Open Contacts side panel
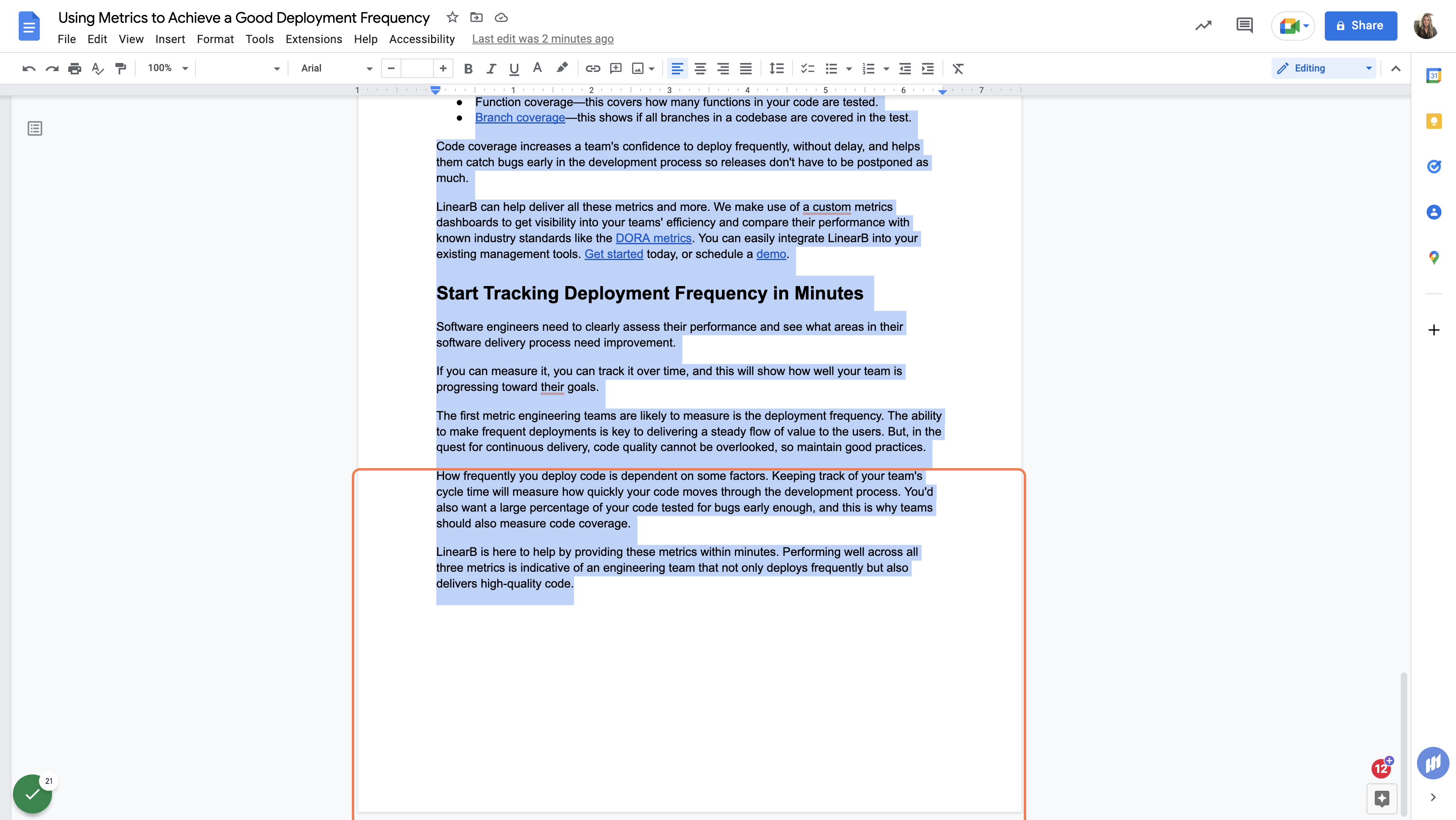The height and width of the screenshot is (820, 1456). [x=1433, y=212]
